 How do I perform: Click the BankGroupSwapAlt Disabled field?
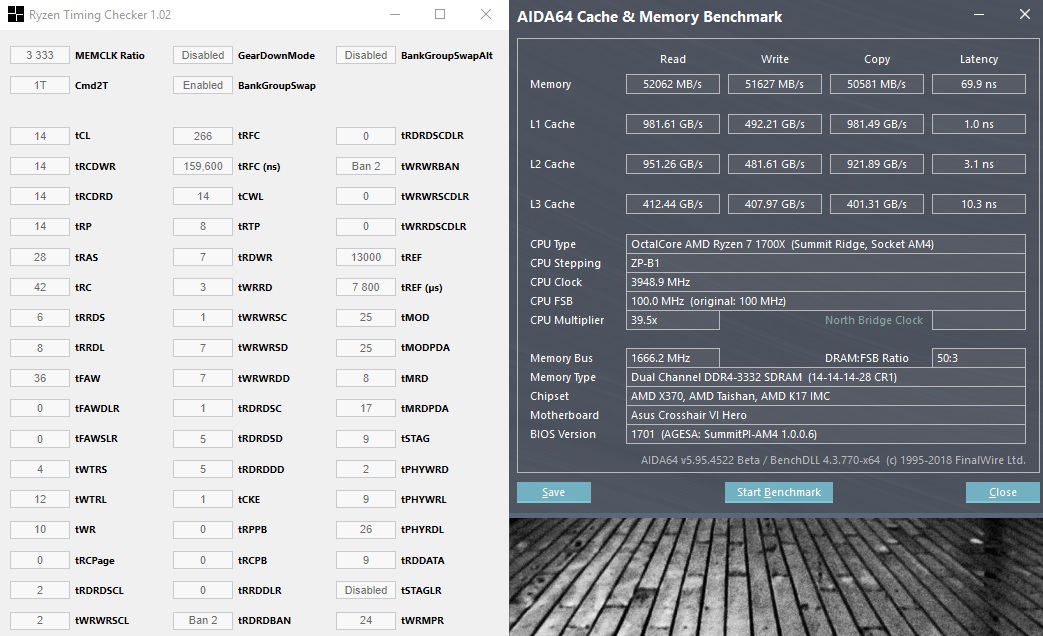366,55
